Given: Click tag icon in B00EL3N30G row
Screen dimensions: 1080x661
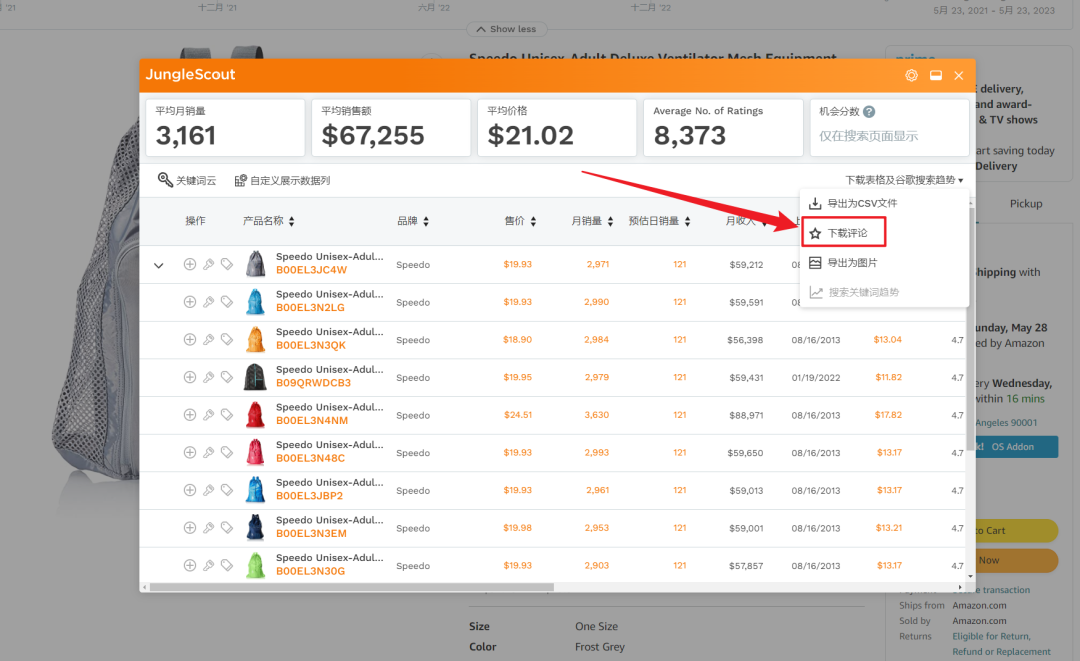Looking at the screenshot, I should point(227,565).
